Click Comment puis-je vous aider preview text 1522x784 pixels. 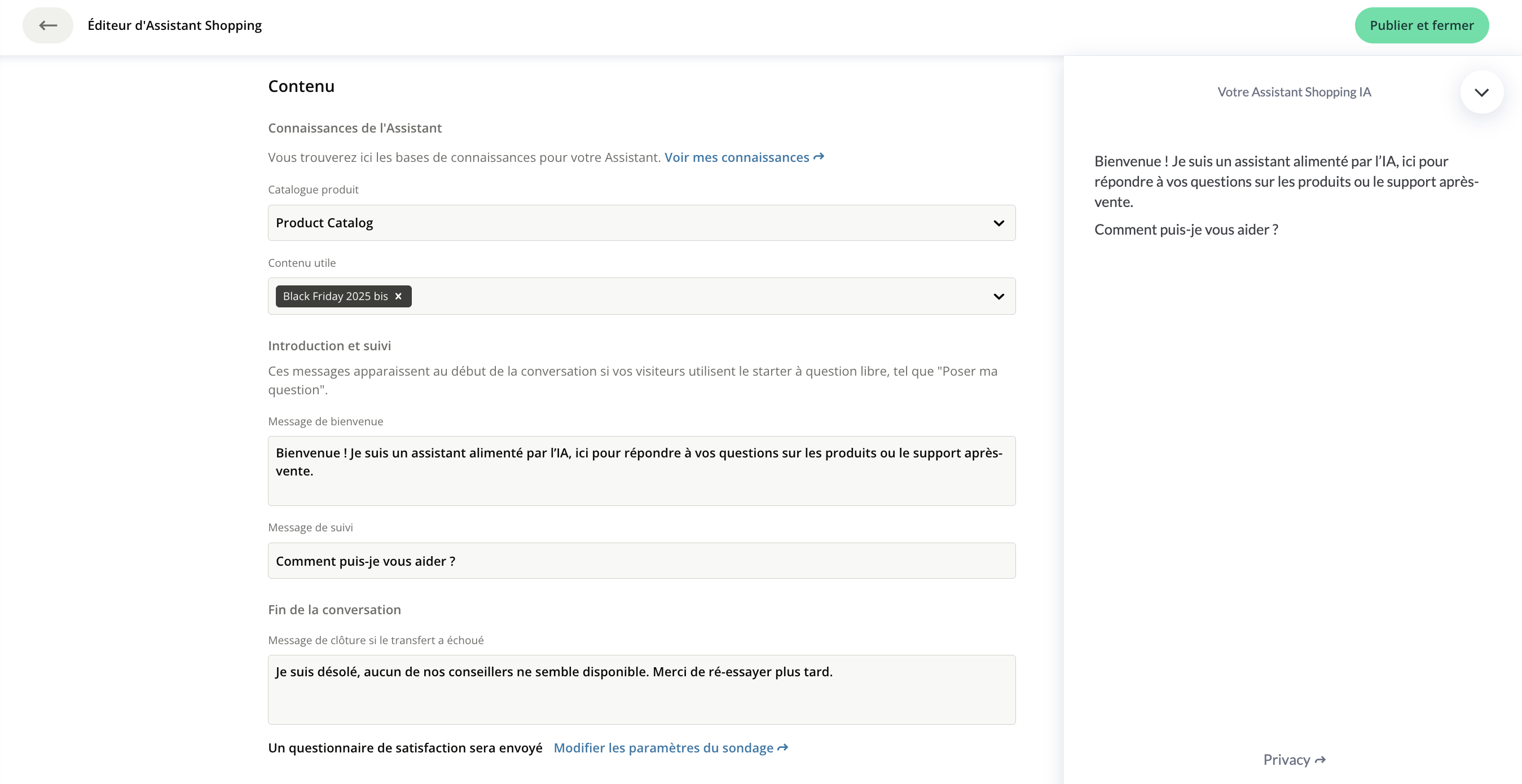click(1186, 229)
